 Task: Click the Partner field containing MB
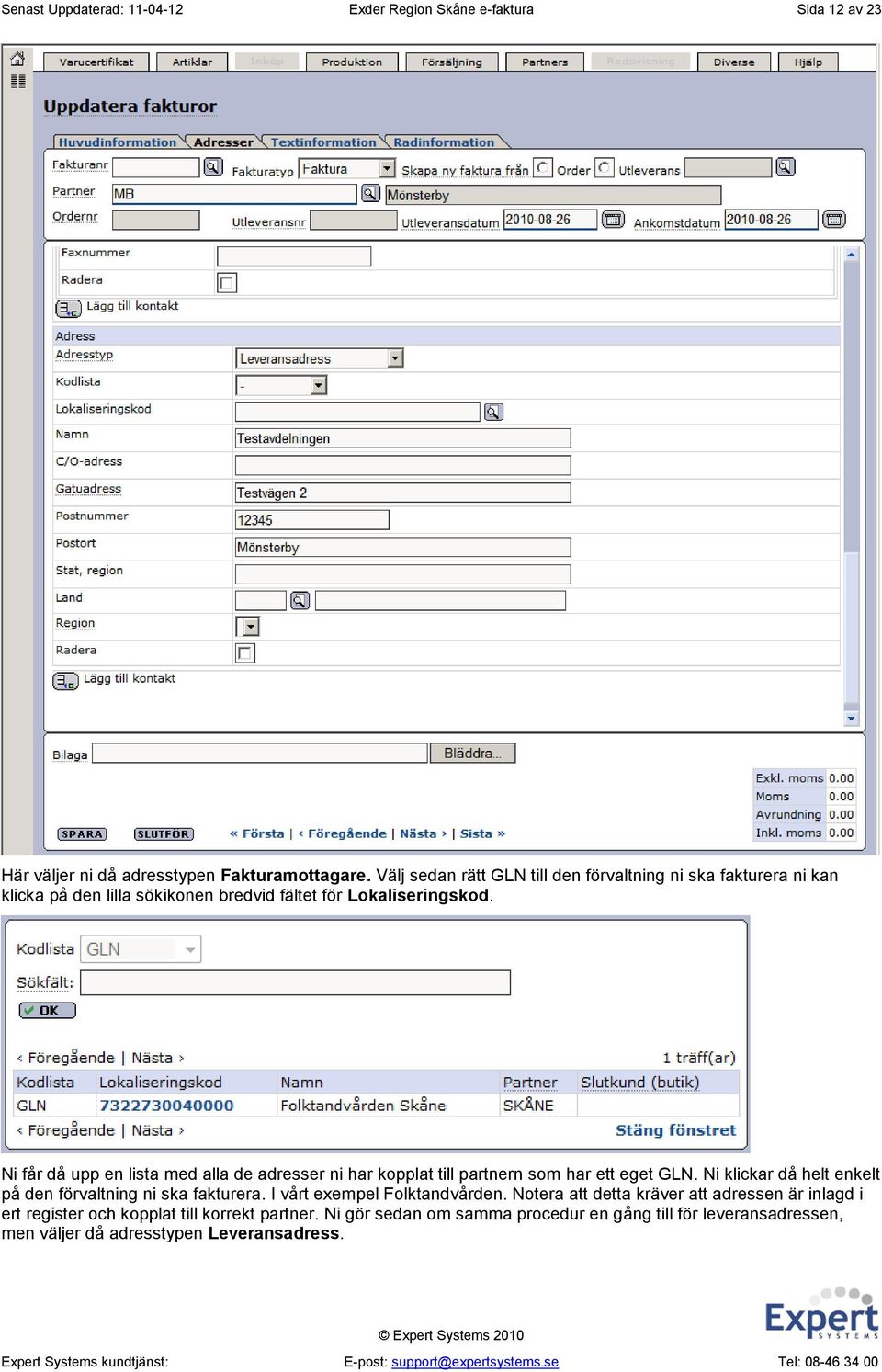point(234,194)
